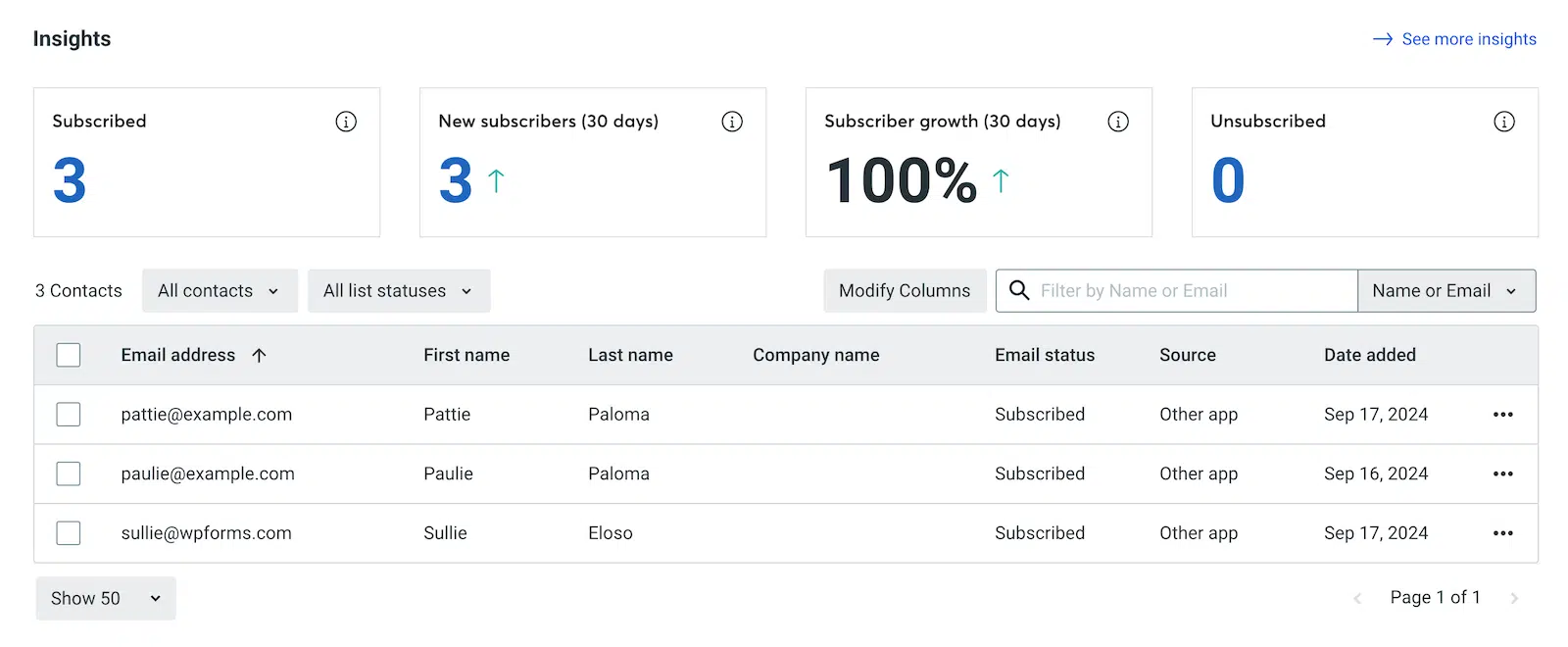
Task: Click first name Sullie
Action: [445, 533]
